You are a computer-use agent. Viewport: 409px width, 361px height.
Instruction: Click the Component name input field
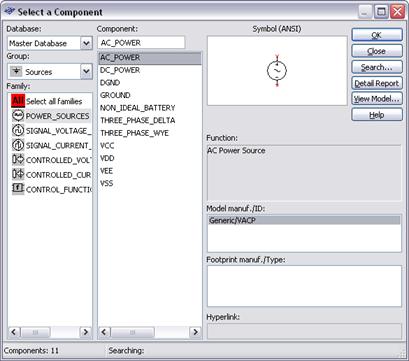pyautogui.click(x=141, y=43)
